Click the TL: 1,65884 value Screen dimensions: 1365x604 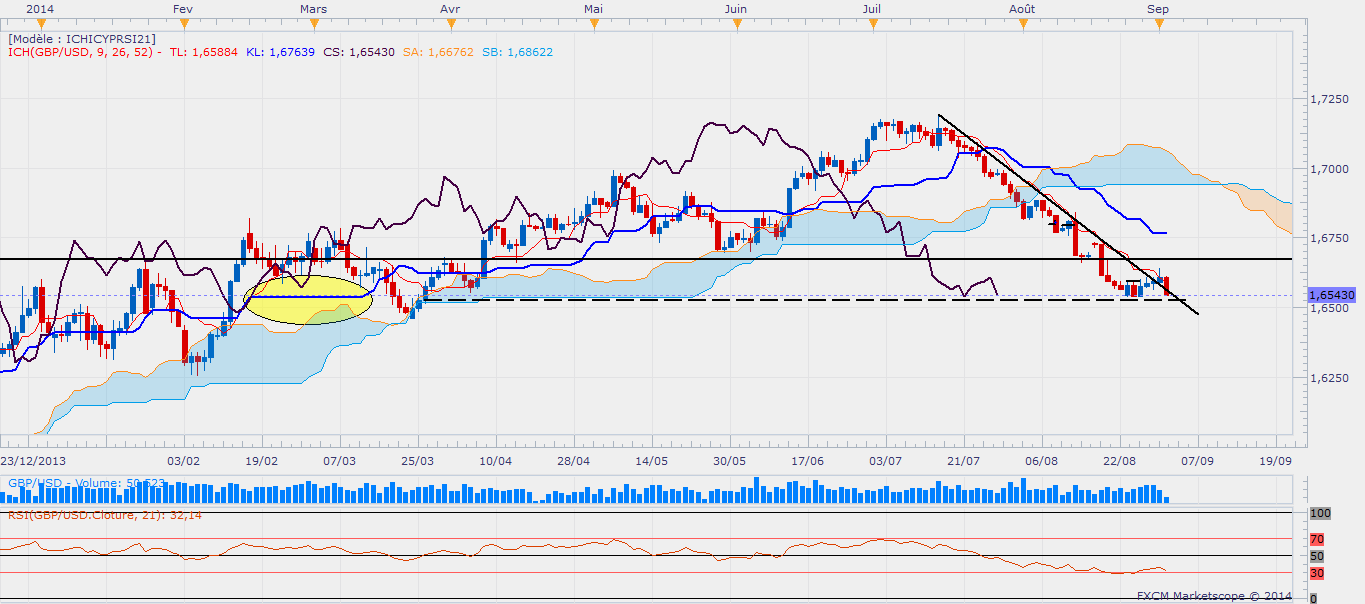click(x=203, y=52)
